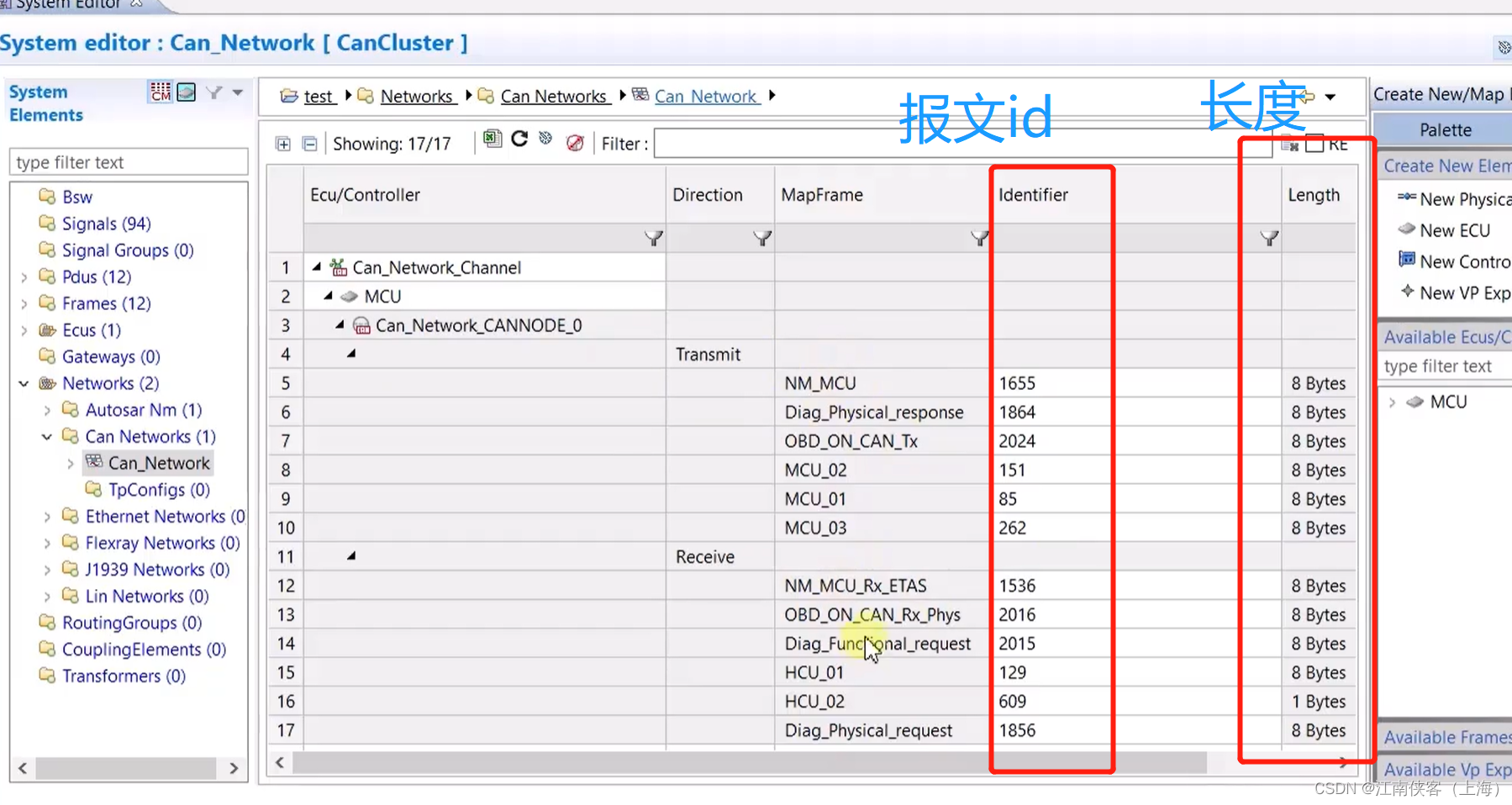Click the Direction column filter funnel

(762, 239)
